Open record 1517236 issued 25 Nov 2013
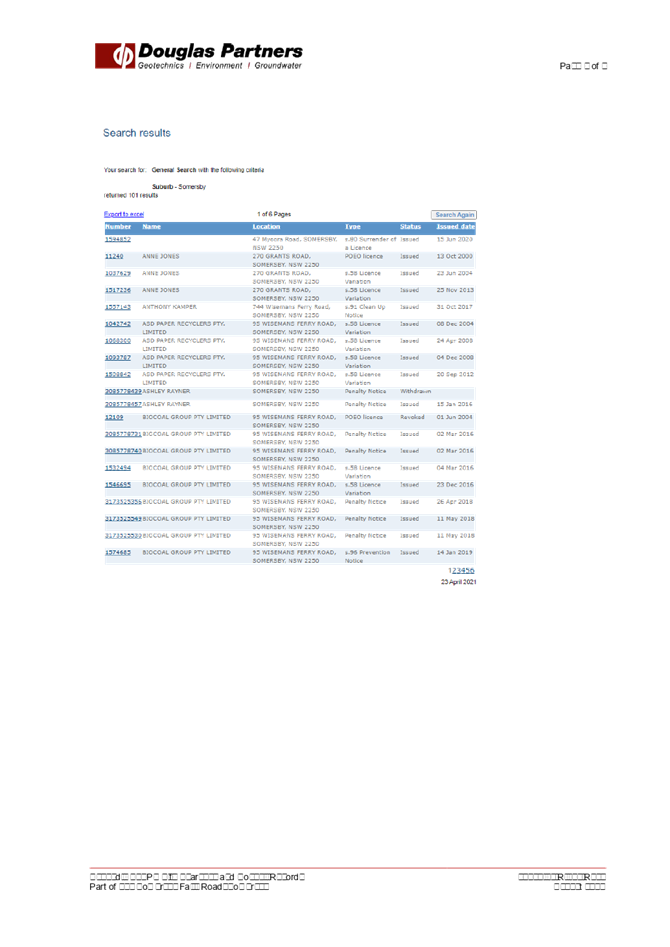 pos(118,291)
